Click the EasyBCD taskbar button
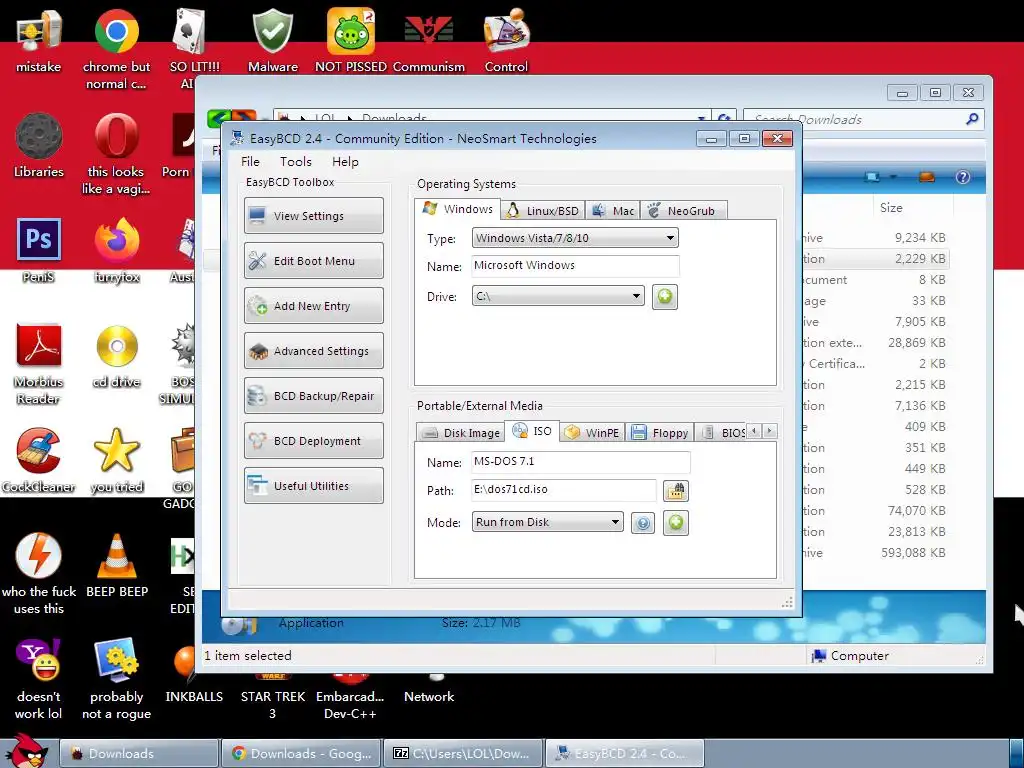1024x768 pixels. coord(624,754)
